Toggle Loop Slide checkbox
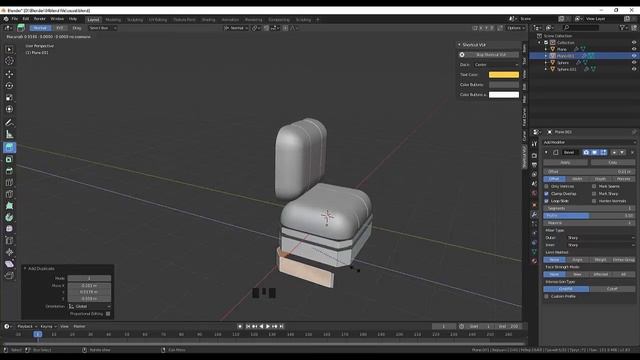Screen dimensions: 640x360 pos(547,201)
